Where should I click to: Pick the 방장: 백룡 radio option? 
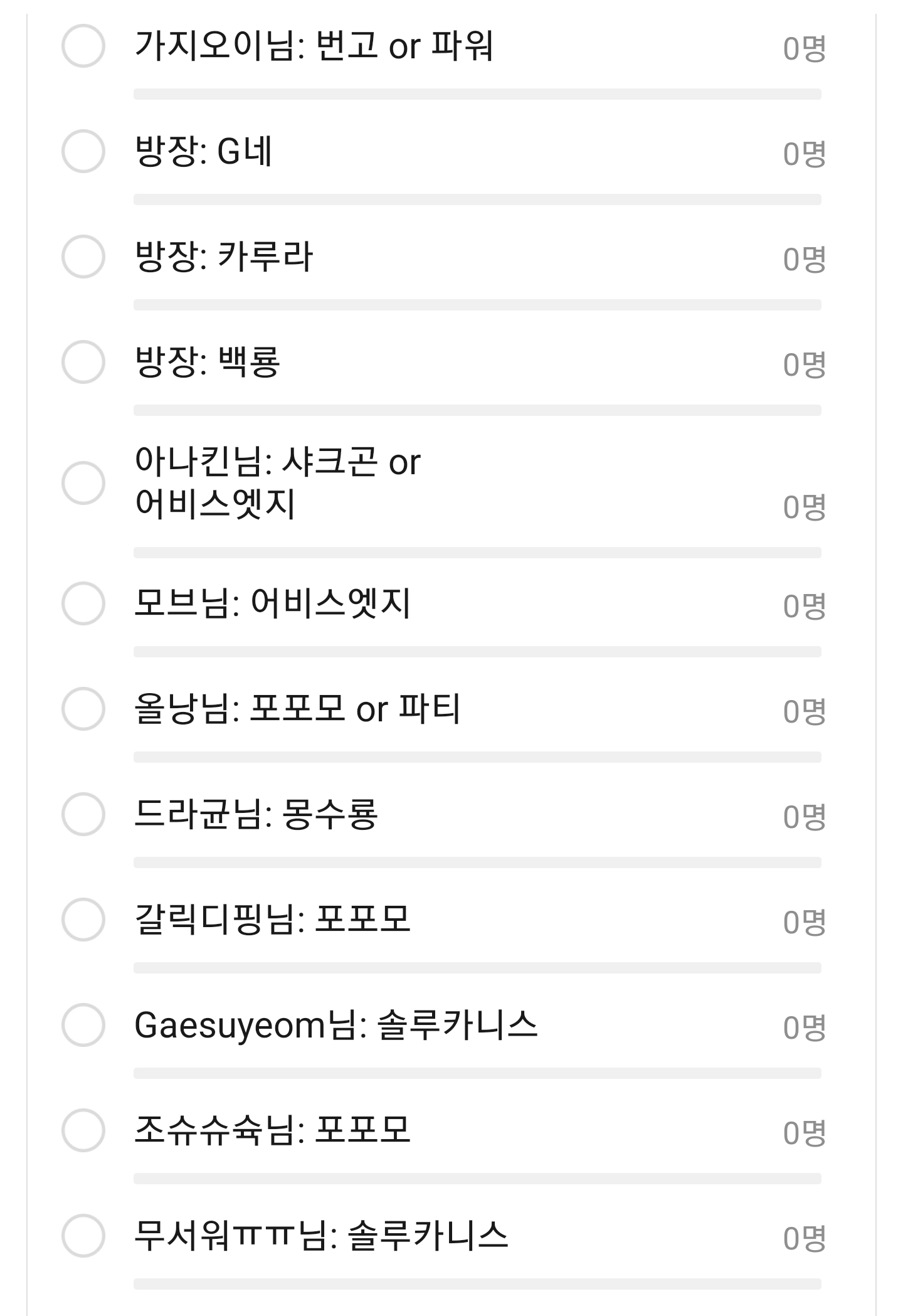pos(83,362)
